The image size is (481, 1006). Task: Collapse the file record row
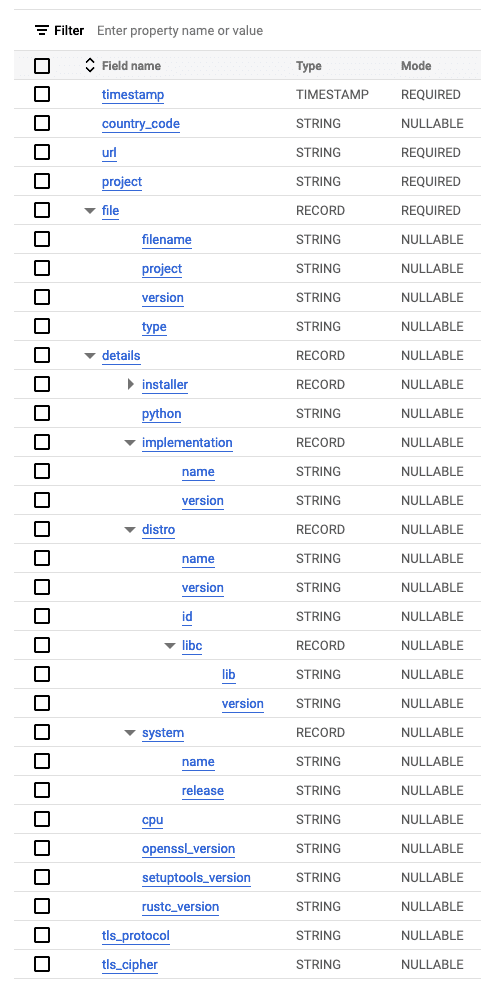[x=90, y=211]
